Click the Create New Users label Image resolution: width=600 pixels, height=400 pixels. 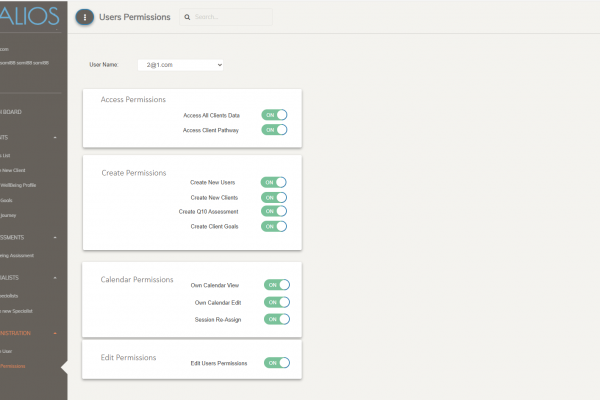point(213,183)
